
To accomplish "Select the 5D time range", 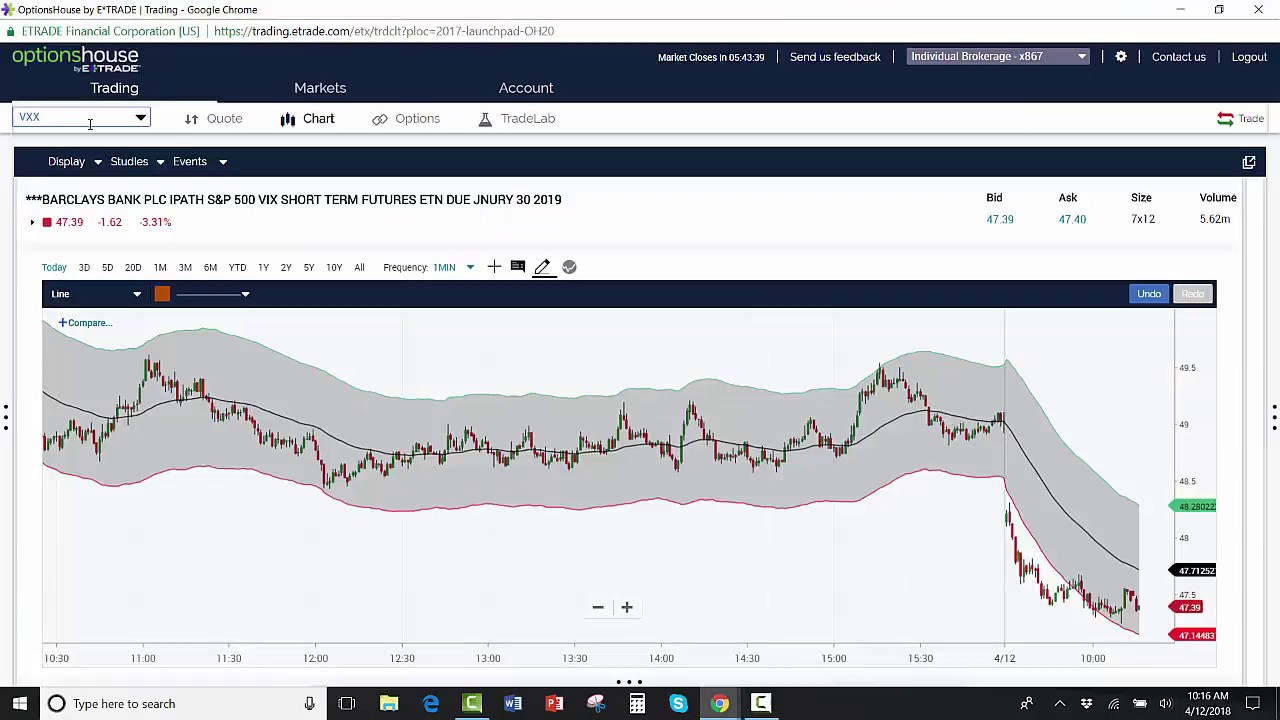I will pos(107,268).
